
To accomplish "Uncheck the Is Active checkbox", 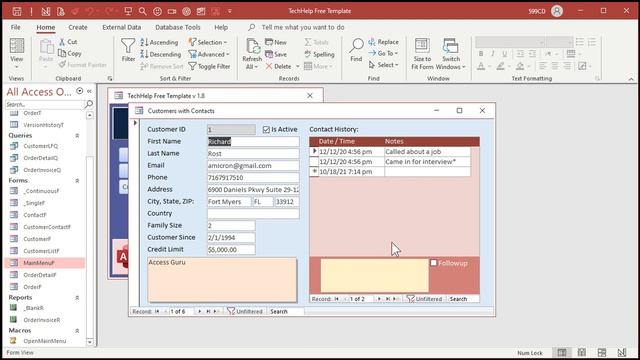I will [267, 129].
